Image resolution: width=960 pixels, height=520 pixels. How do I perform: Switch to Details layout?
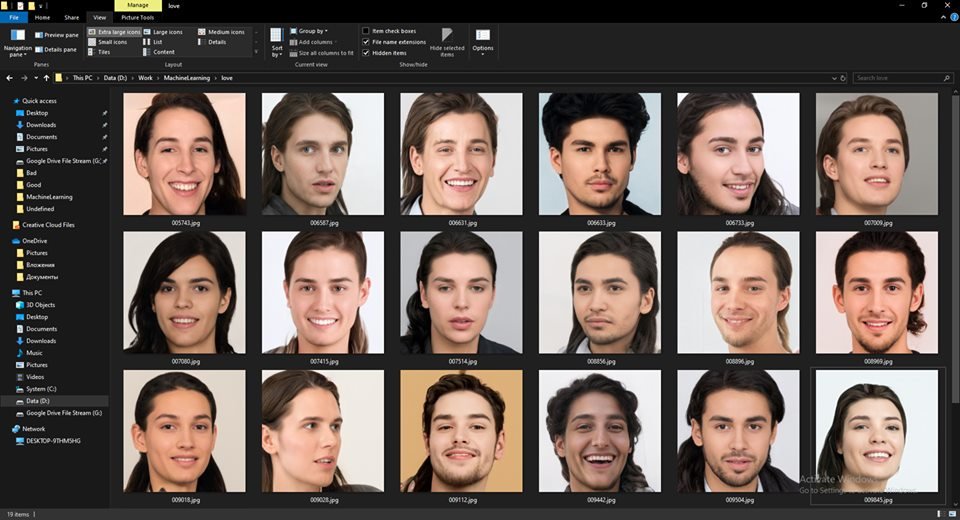[212, 42]
